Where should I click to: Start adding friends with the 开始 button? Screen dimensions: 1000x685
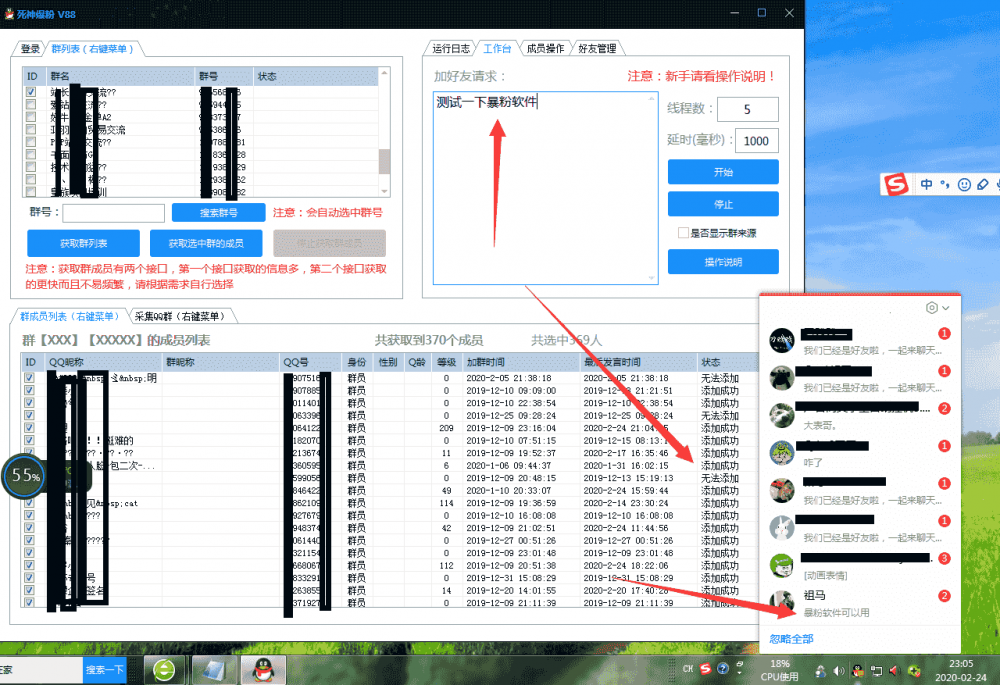coord(723,172)
